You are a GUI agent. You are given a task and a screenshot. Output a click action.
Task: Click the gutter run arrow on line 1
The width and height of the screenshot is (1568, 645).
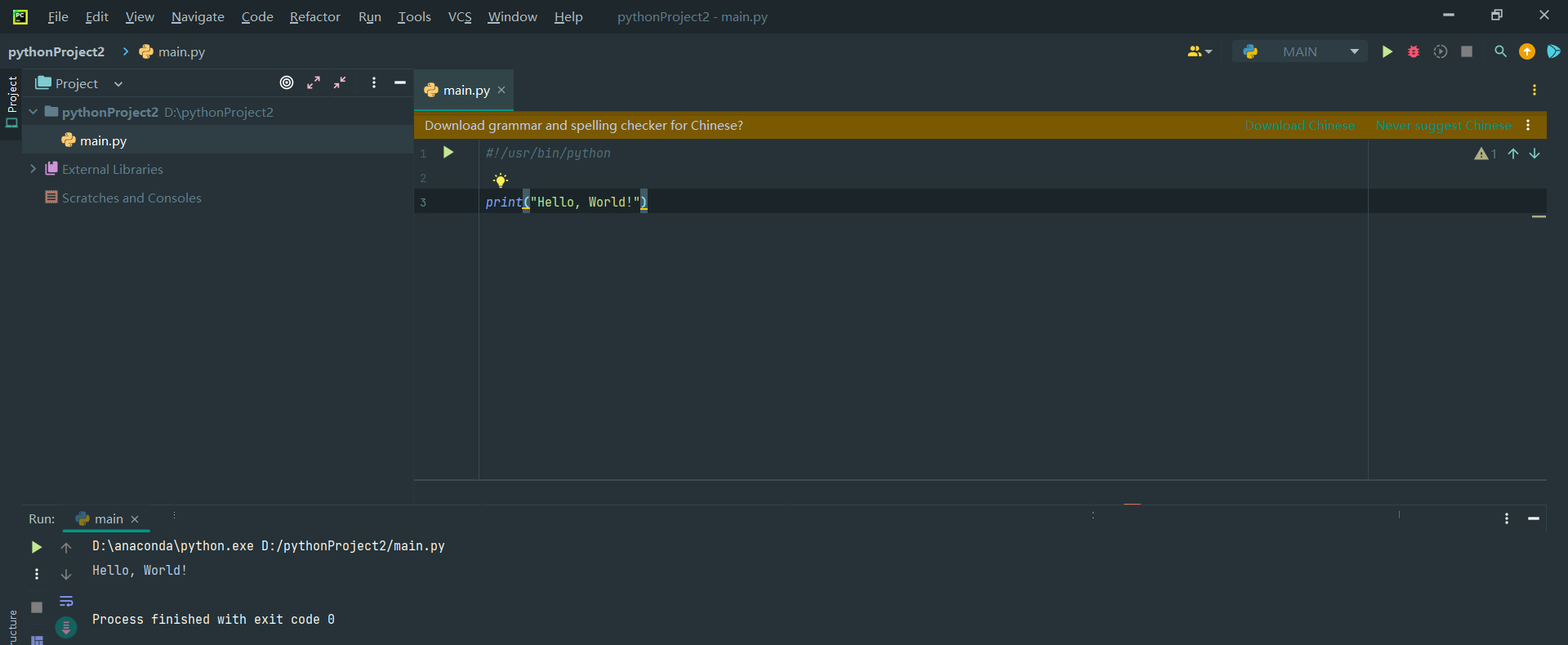448,152
